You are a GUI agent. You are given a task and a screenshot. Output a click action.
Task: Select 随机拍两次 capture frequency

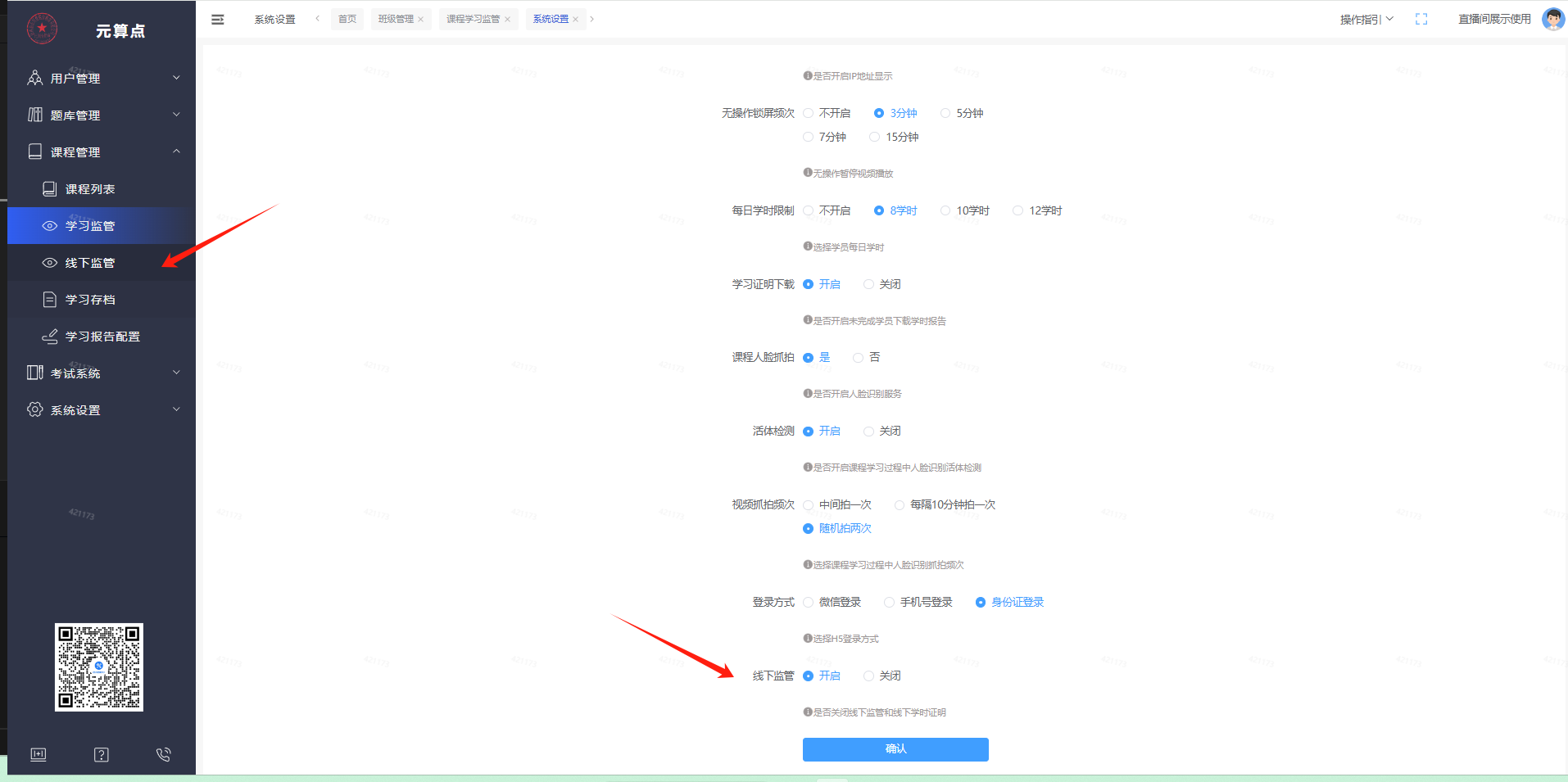[837, 528]
